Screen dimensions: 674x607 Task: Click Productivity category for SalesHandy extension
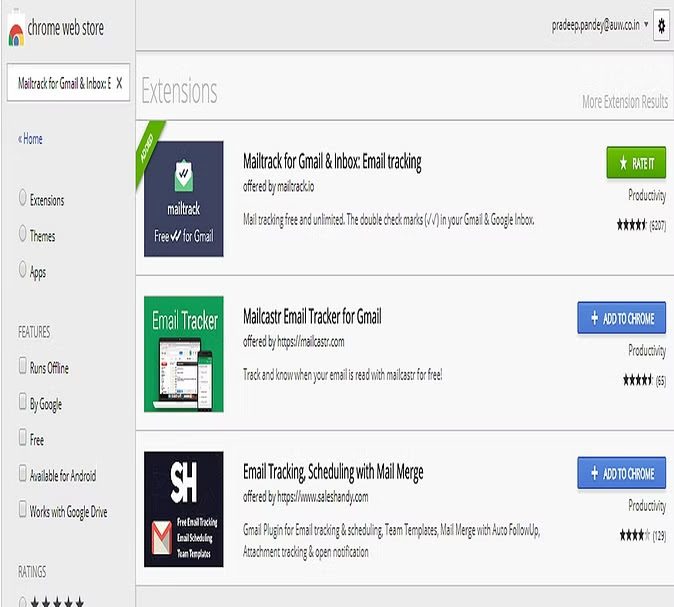tap(647, 506)
